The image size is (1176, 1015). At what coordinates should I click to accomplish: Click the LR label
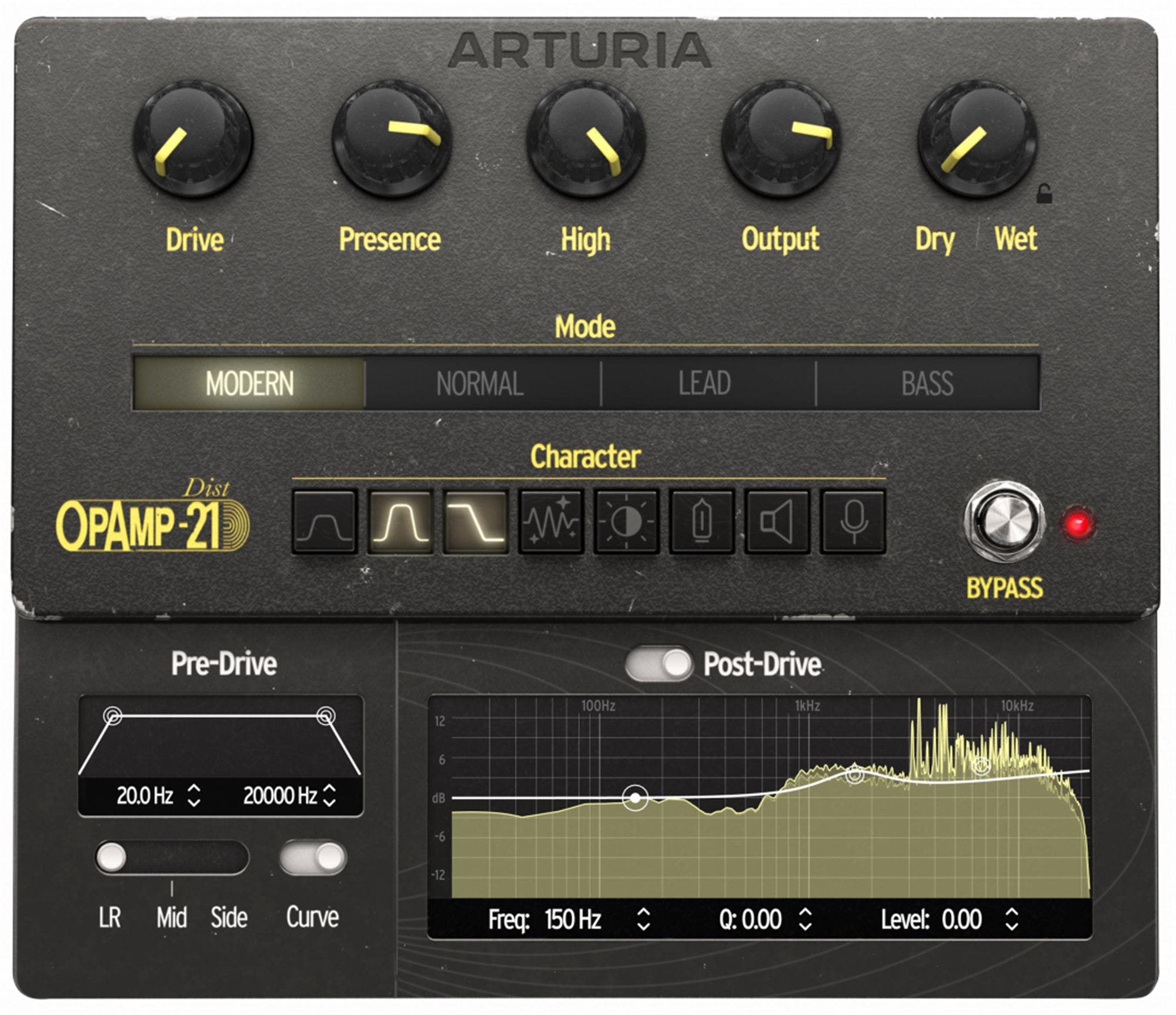tap(110, 918)
